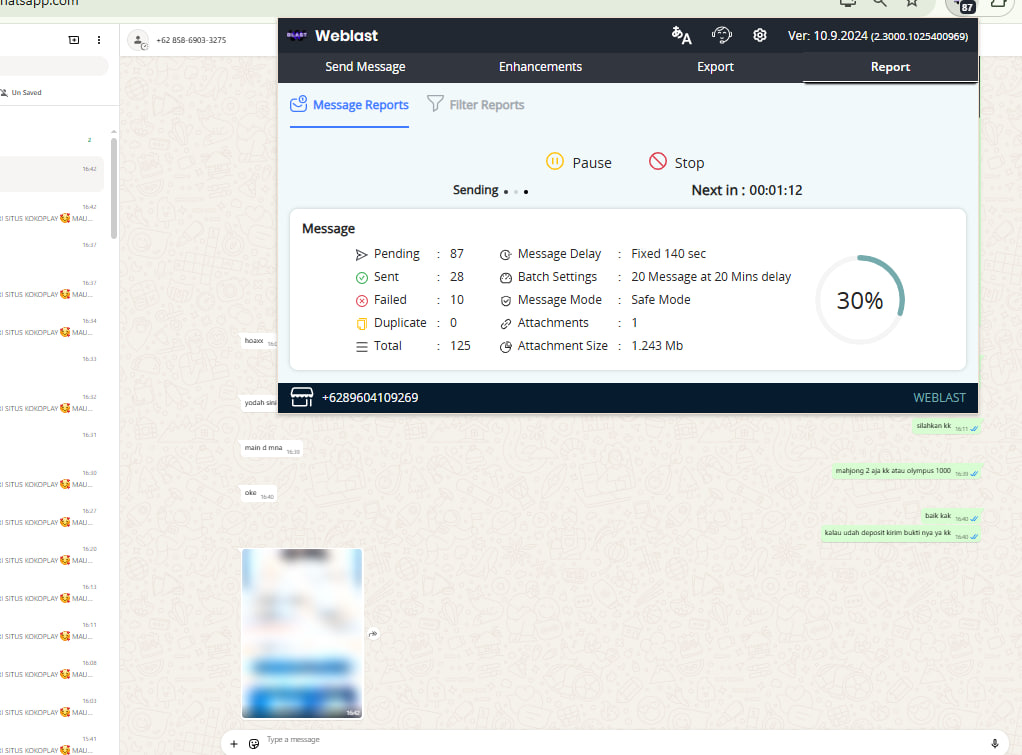Open the Weblast translate language icon

681,35
